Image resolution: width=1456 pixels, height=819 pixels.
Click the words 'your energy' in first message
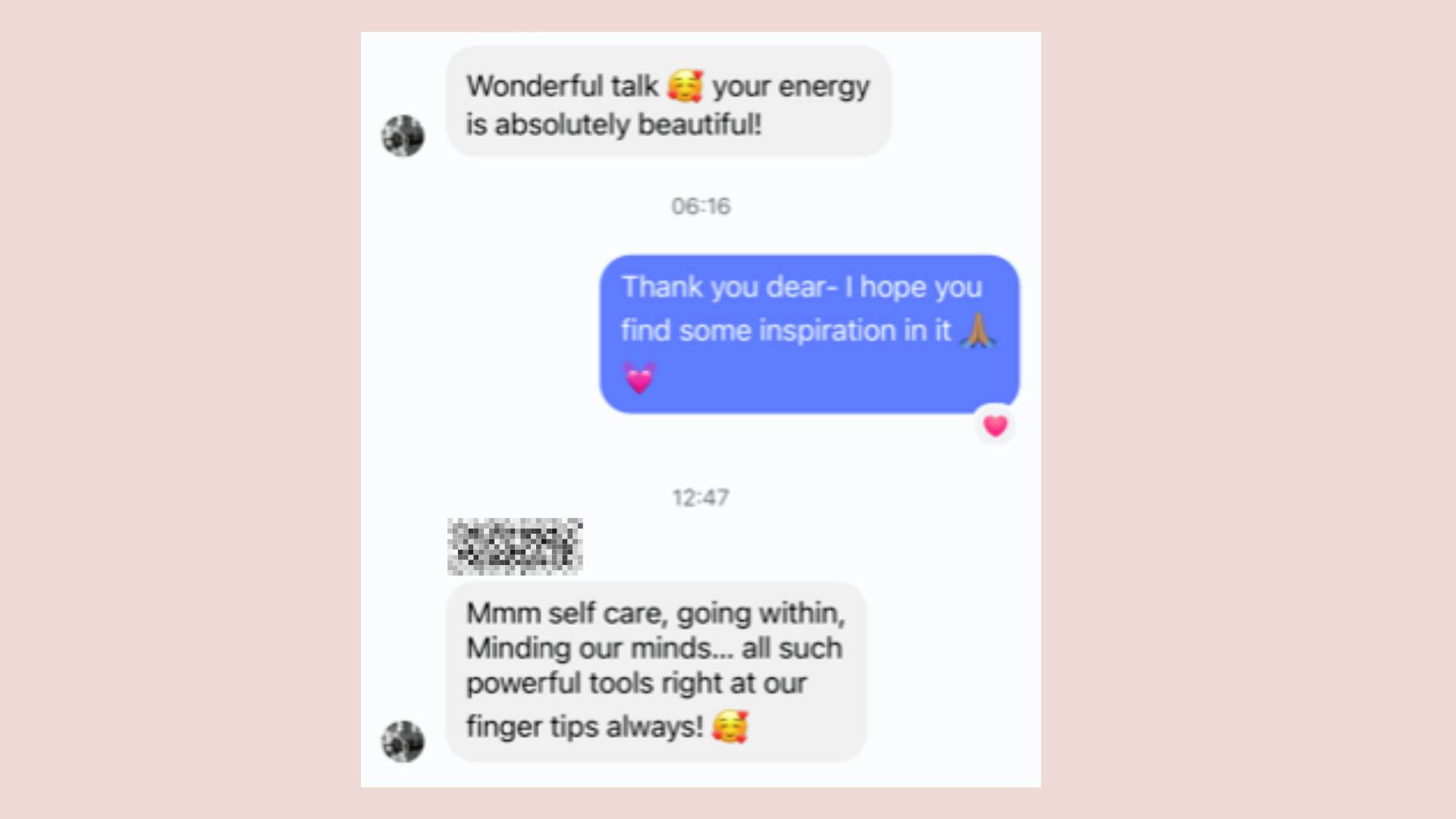pos(791,86)
